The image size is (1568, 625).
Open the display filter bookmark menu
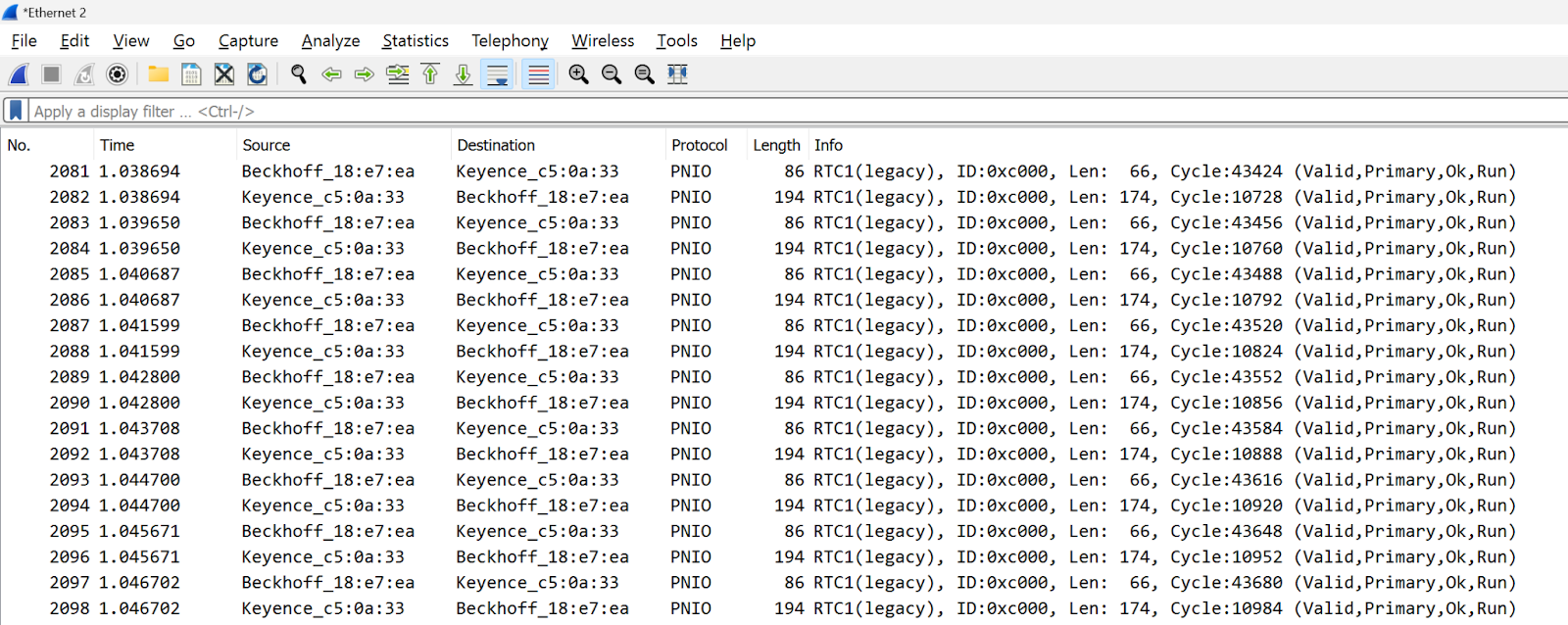coord(16,111)
